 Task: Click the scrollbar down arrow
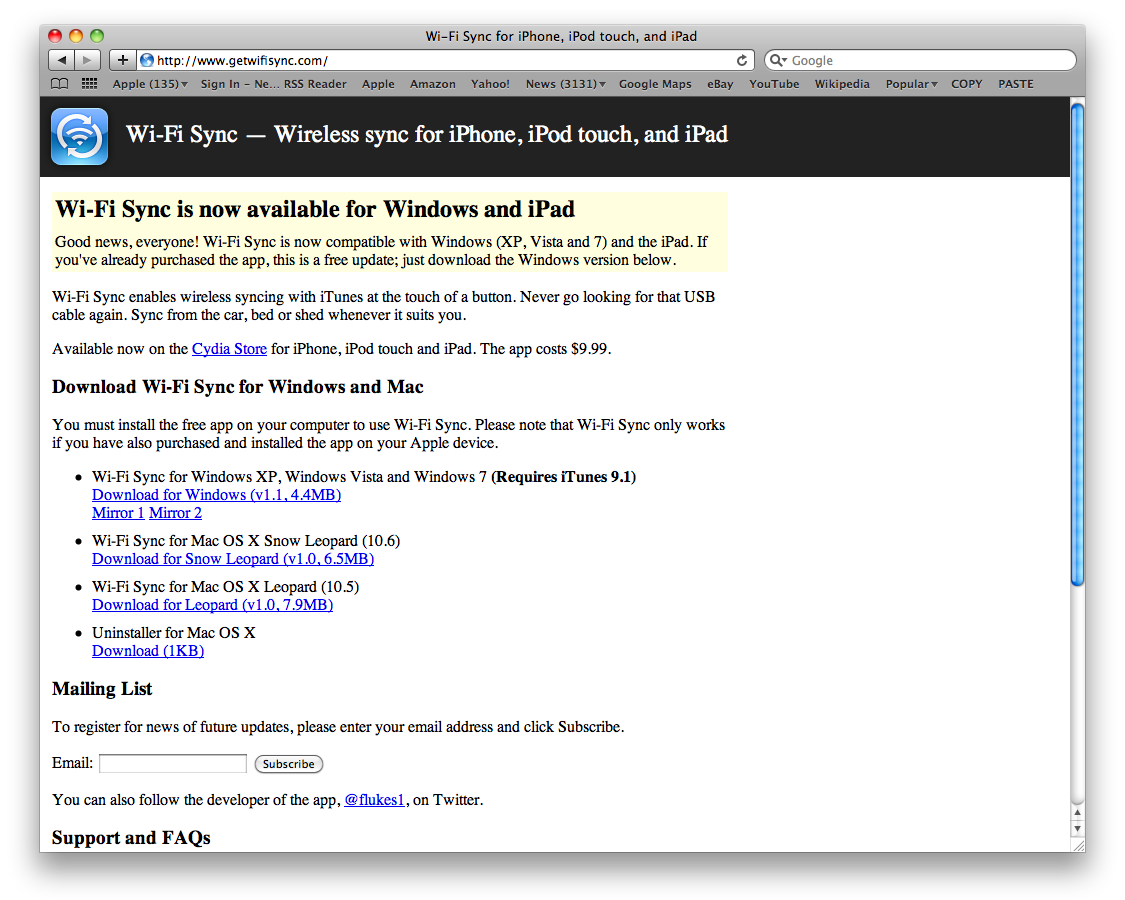pos(1077,828)
